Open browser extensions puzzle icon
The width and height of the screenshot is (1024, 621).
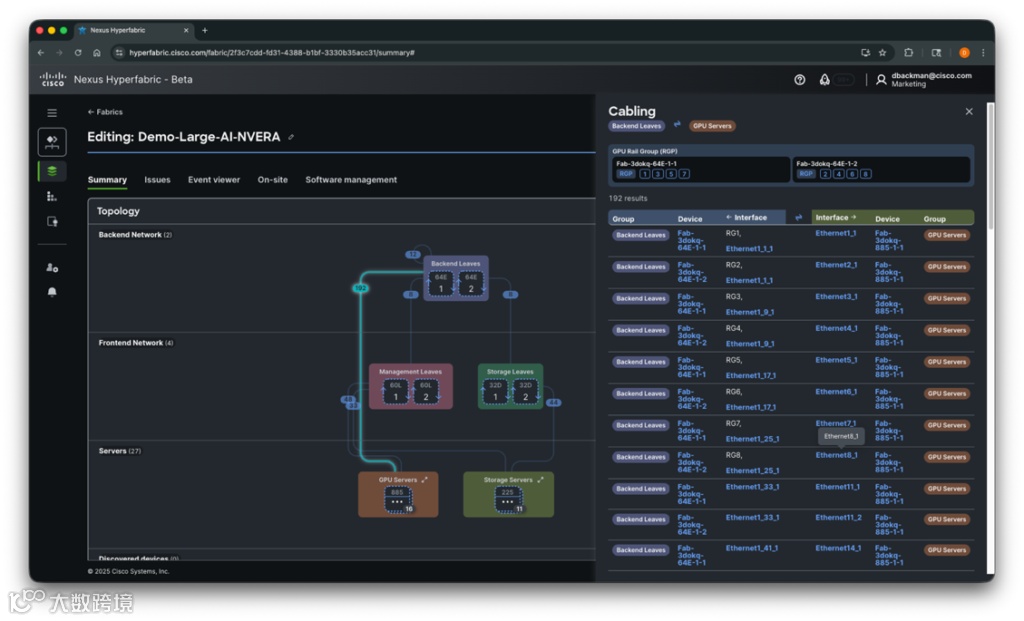pyautogui.click(x=908, y=53)
